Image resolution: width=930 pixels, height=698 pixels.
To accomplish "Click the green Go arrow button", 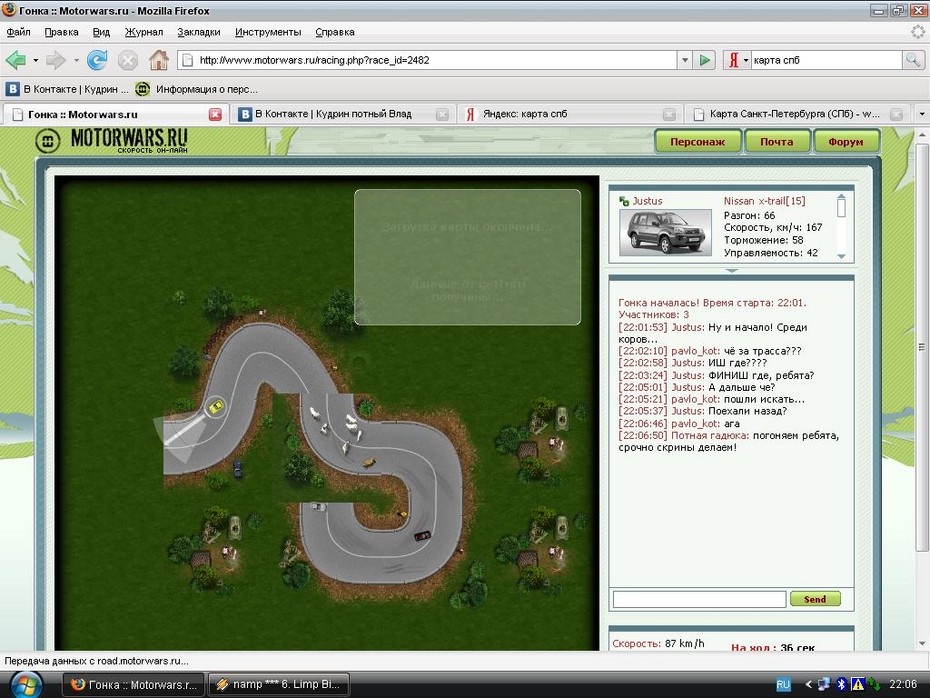I will 705,60.
